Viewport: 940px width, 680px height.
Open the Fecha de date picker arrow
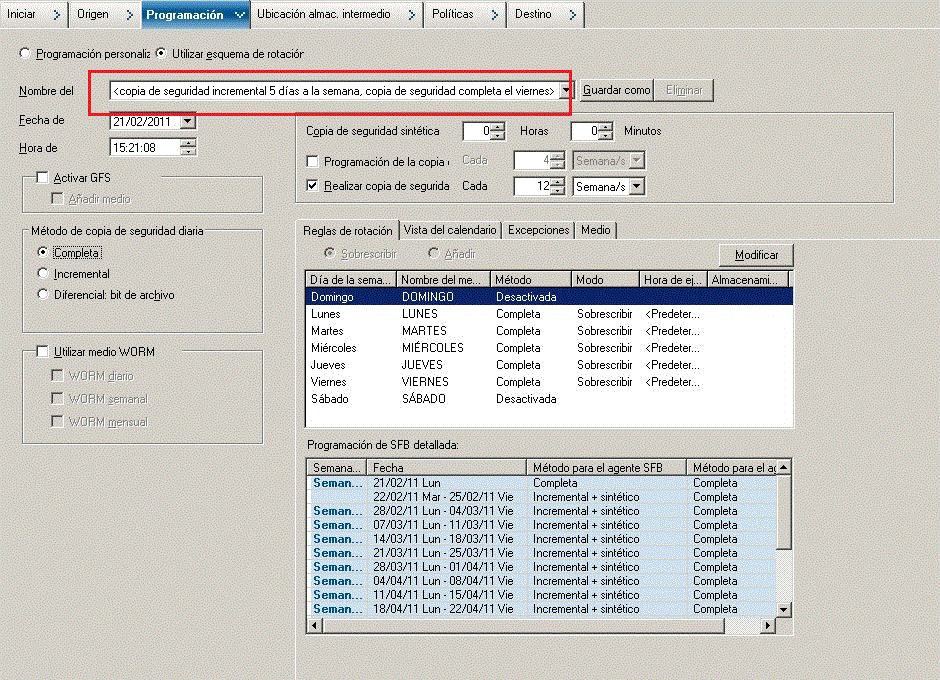coord(187,122)
